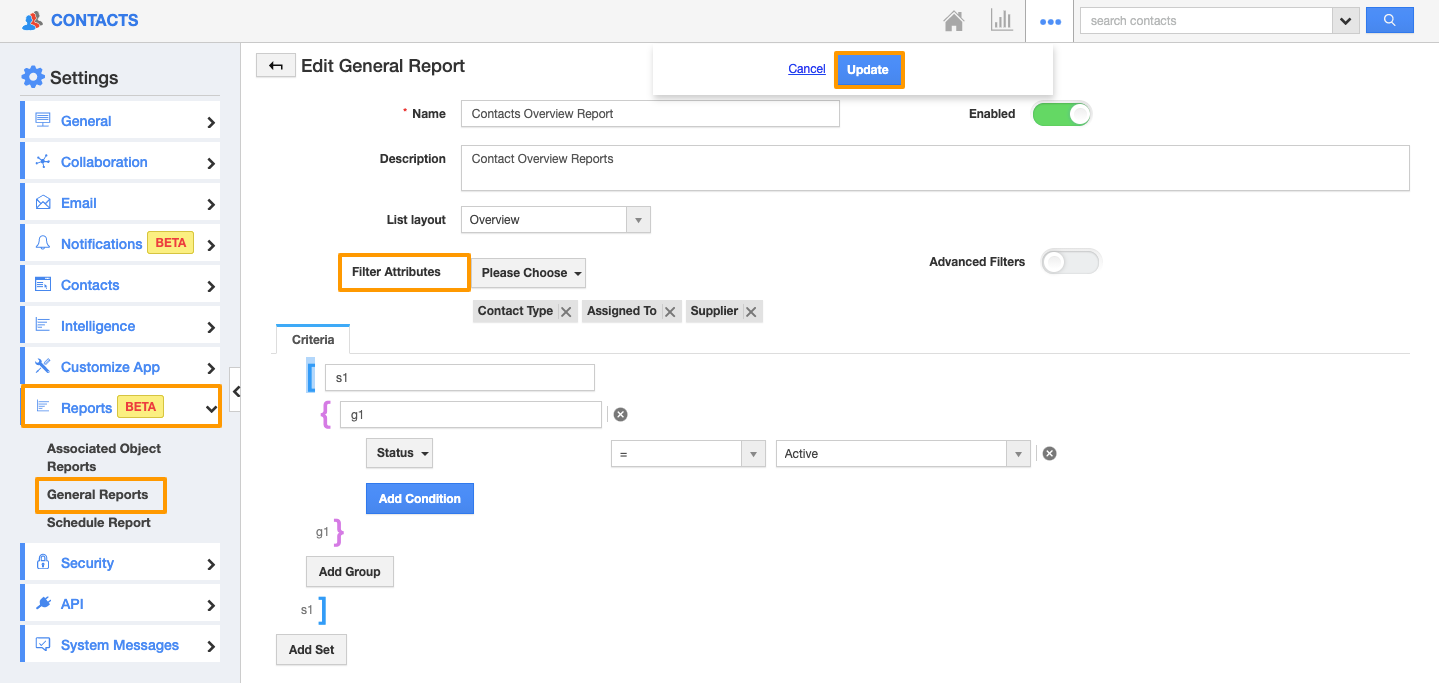Open the List layout dropdown
This screenshot has height=683, width=1439.
point(555,220)
